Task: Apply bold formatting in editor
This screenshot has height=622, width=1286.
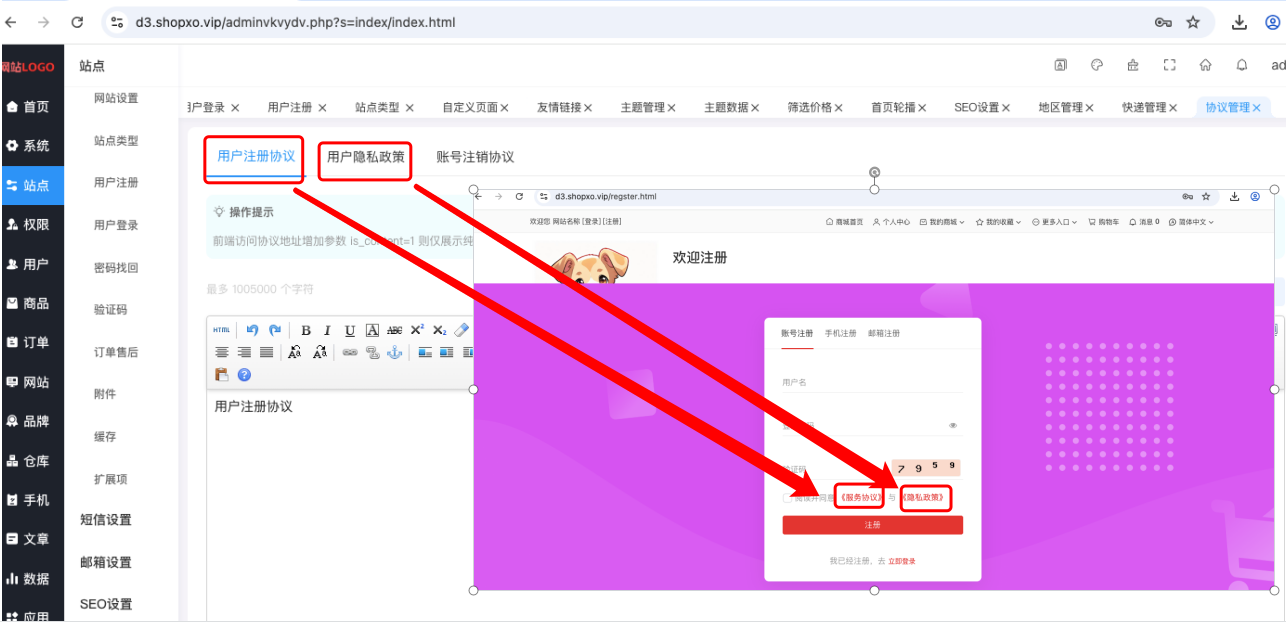Action: click(x=306, y=330)
